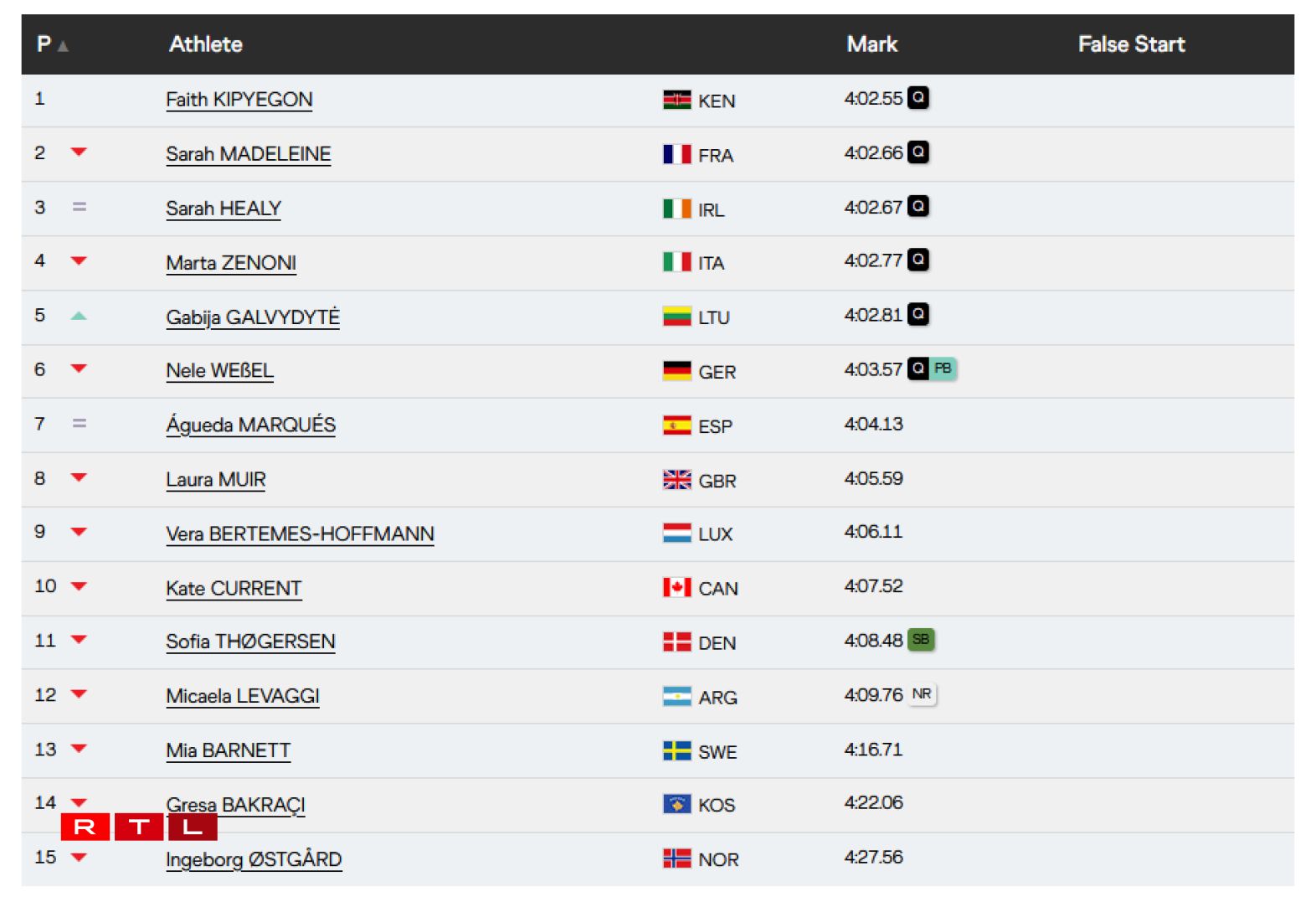Click the PB badge on Nele Weßel's mark
Viewport: 1316px width, 902px height.
[943, 369]
